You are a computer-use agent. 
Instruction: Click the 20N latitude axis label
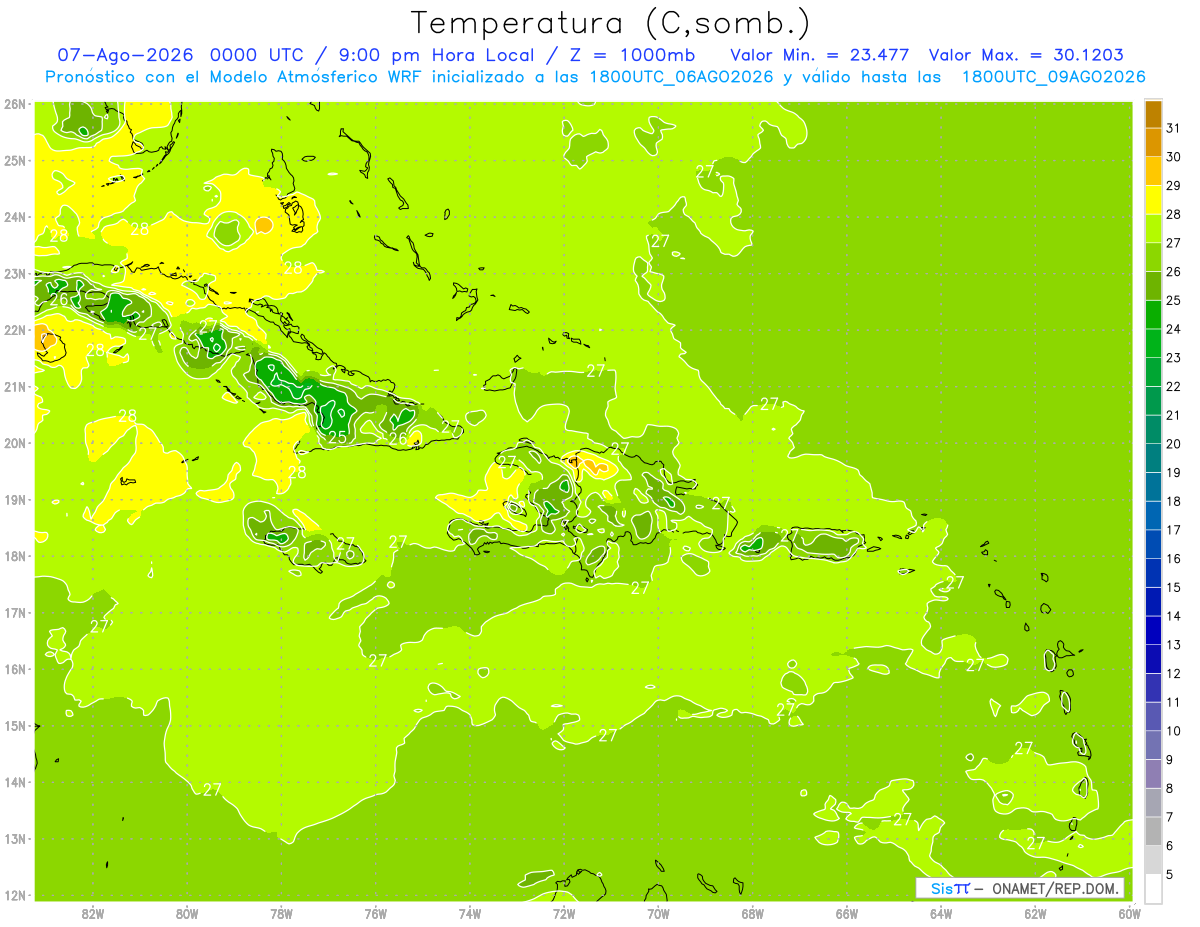15,443
